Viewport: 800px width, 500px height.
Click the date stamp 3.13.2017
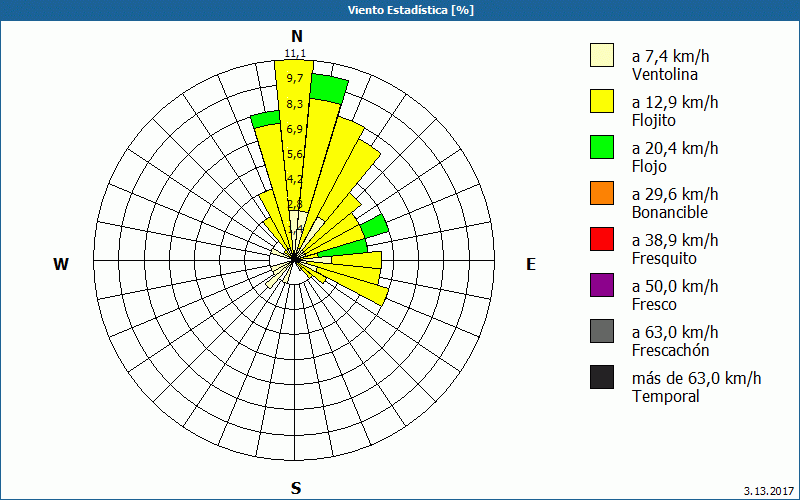coord(769,491)
